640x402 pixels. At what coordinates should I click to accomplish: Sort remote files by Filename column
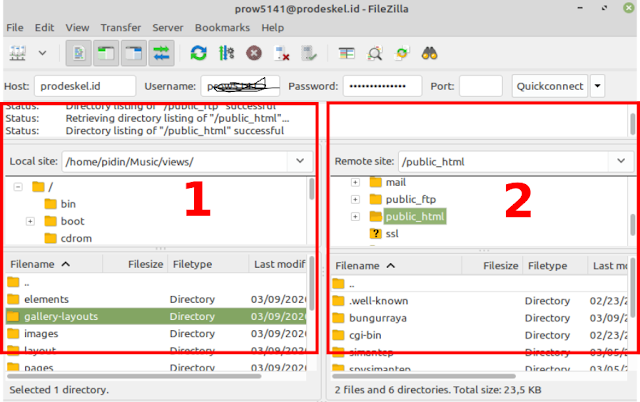(396, 266)
